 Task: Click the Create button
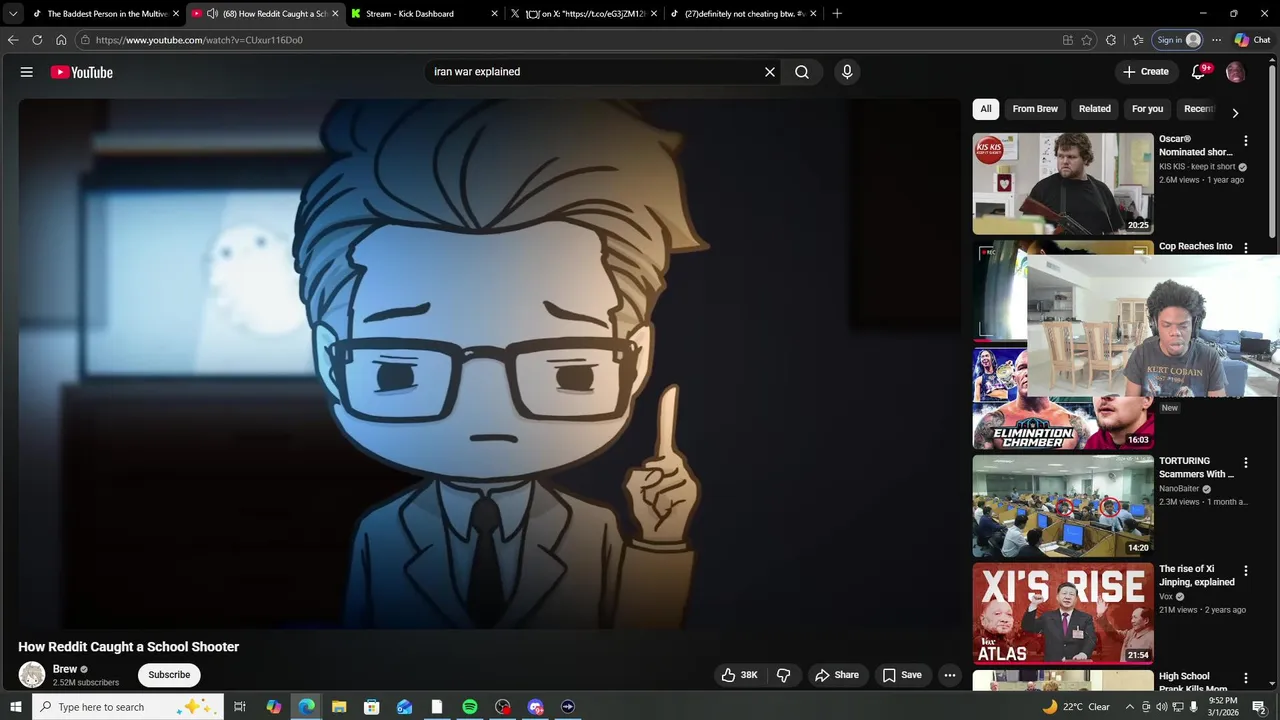pyautogui.click(x=1145, y=72)
